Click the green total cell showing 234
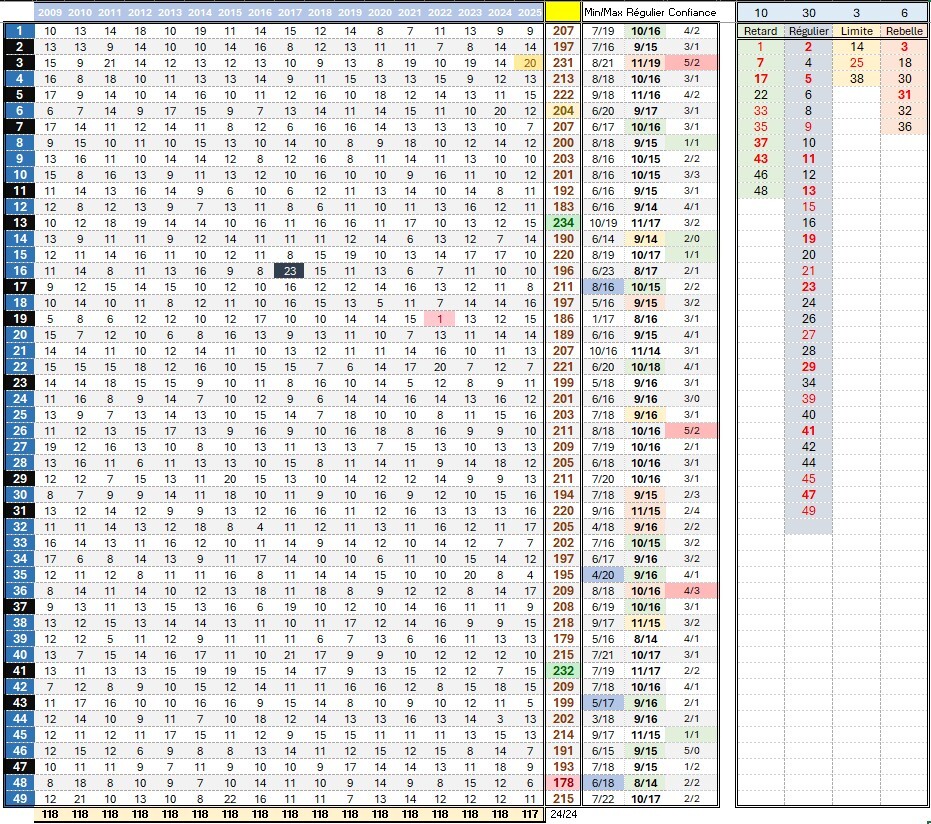 point(563,222)
